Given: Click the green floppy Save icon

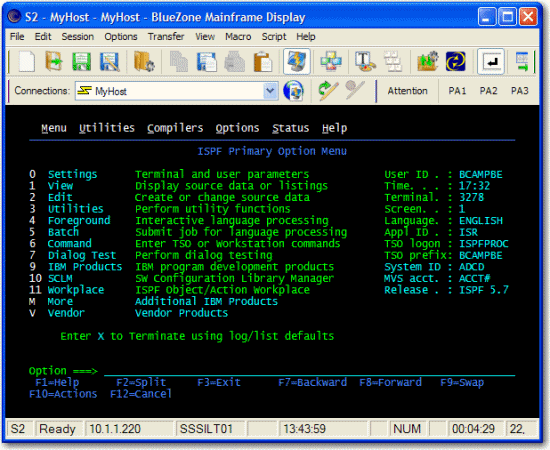Looking at the screenshot, I should [x=81, y=62].
